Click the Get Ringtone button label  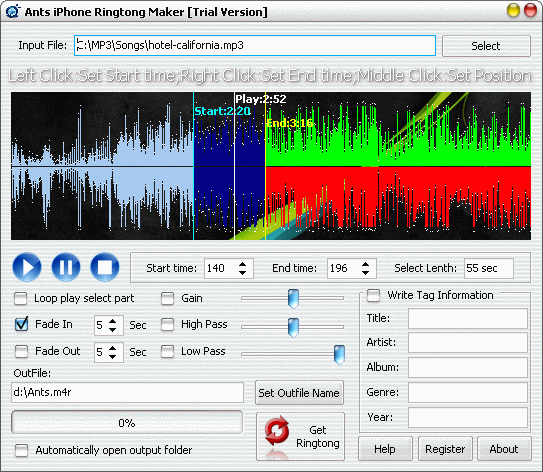[318, 436]
